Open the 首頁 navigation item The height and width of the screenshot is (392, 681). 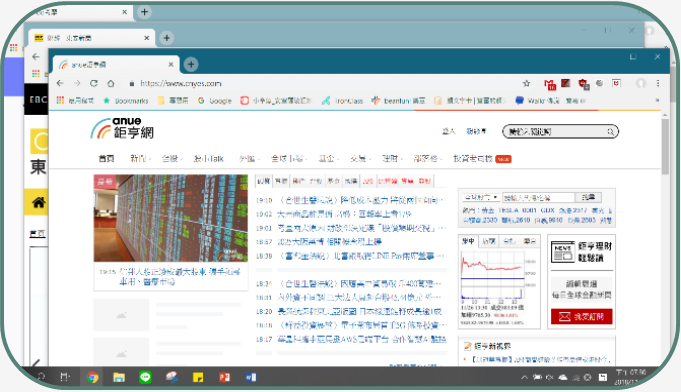[106, 158]
